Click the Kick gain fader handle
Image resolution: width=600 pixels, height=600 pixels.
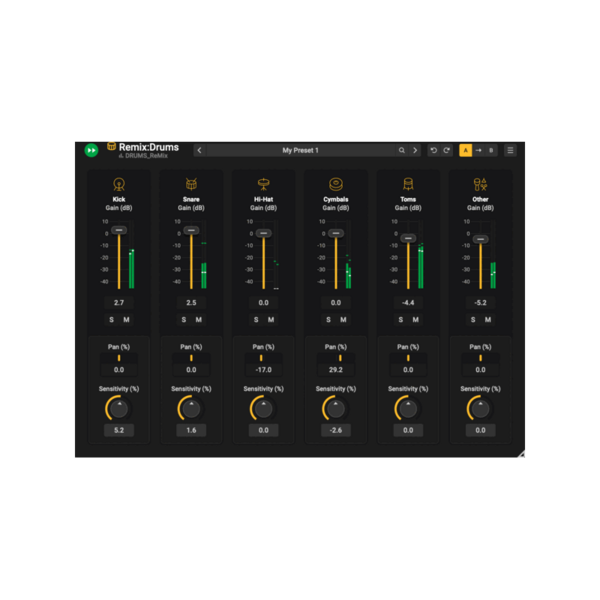tap(119, 230)
